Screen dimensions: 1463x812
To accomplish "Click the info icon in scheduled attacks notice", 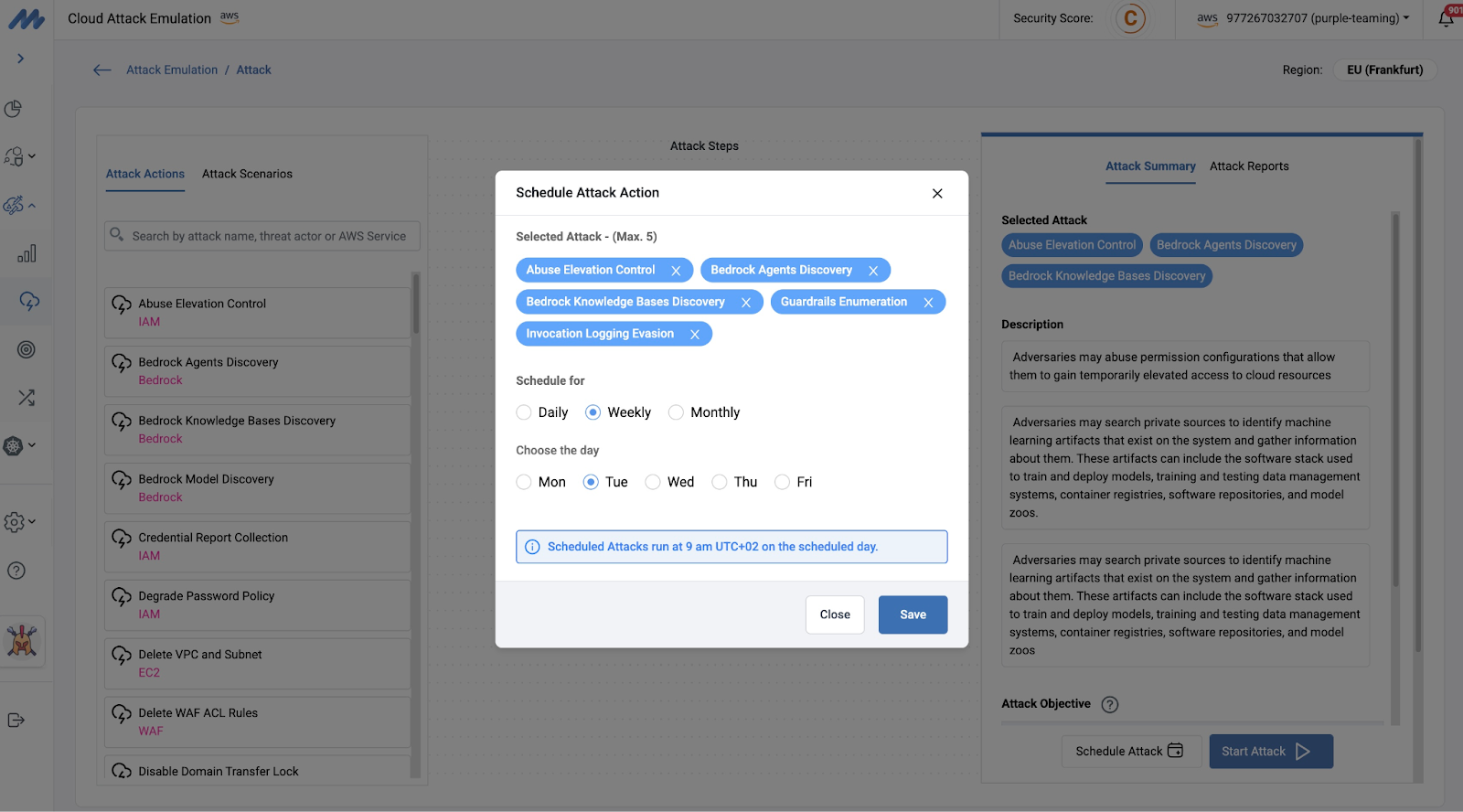I will [532, 547].
